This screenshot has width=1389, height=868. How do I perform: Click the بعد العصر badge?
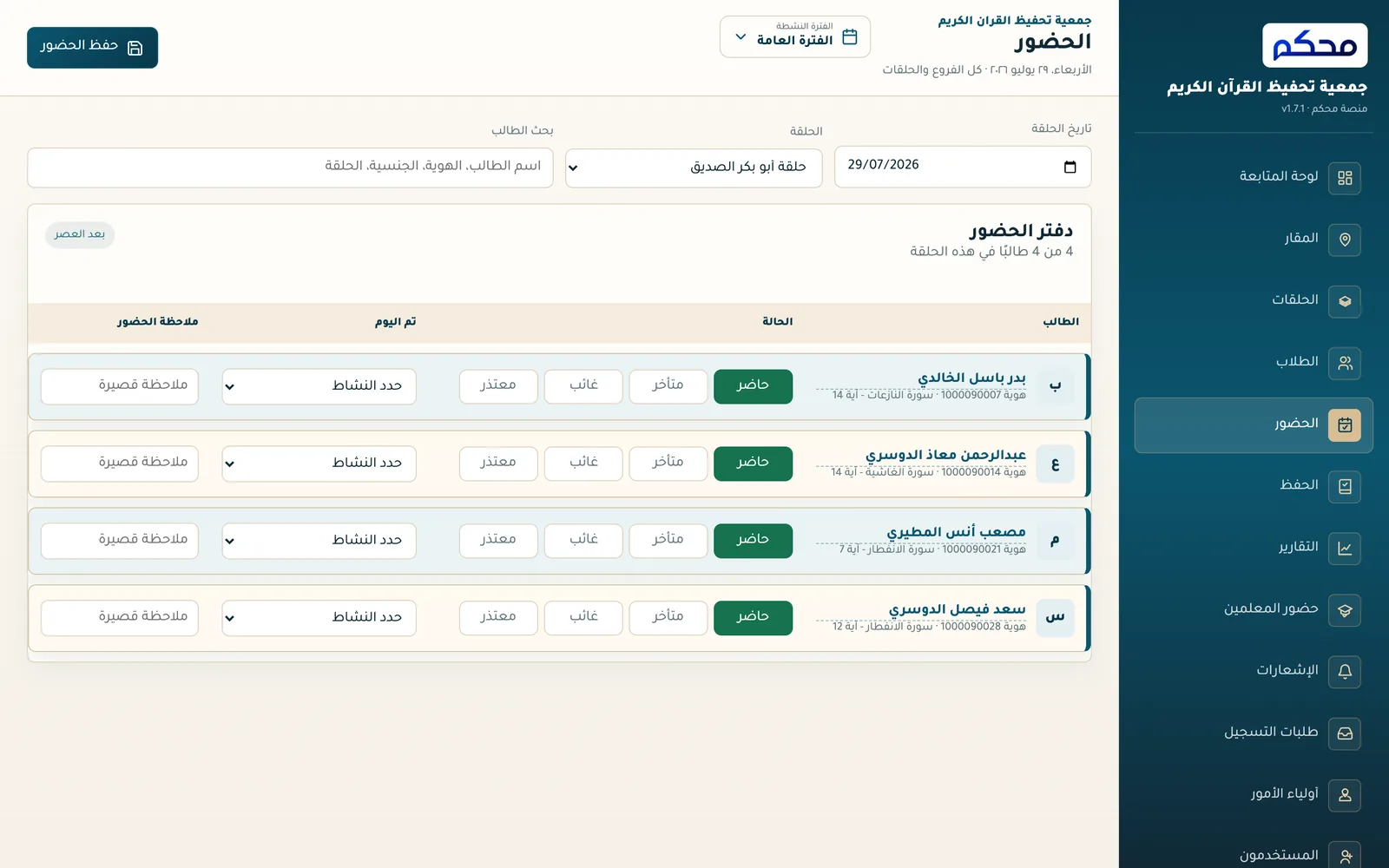tap(80, 234)
